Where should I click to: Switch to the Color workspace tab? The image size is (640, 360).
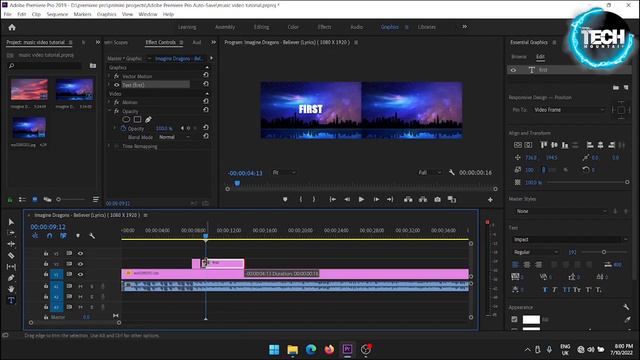point(293,27)
